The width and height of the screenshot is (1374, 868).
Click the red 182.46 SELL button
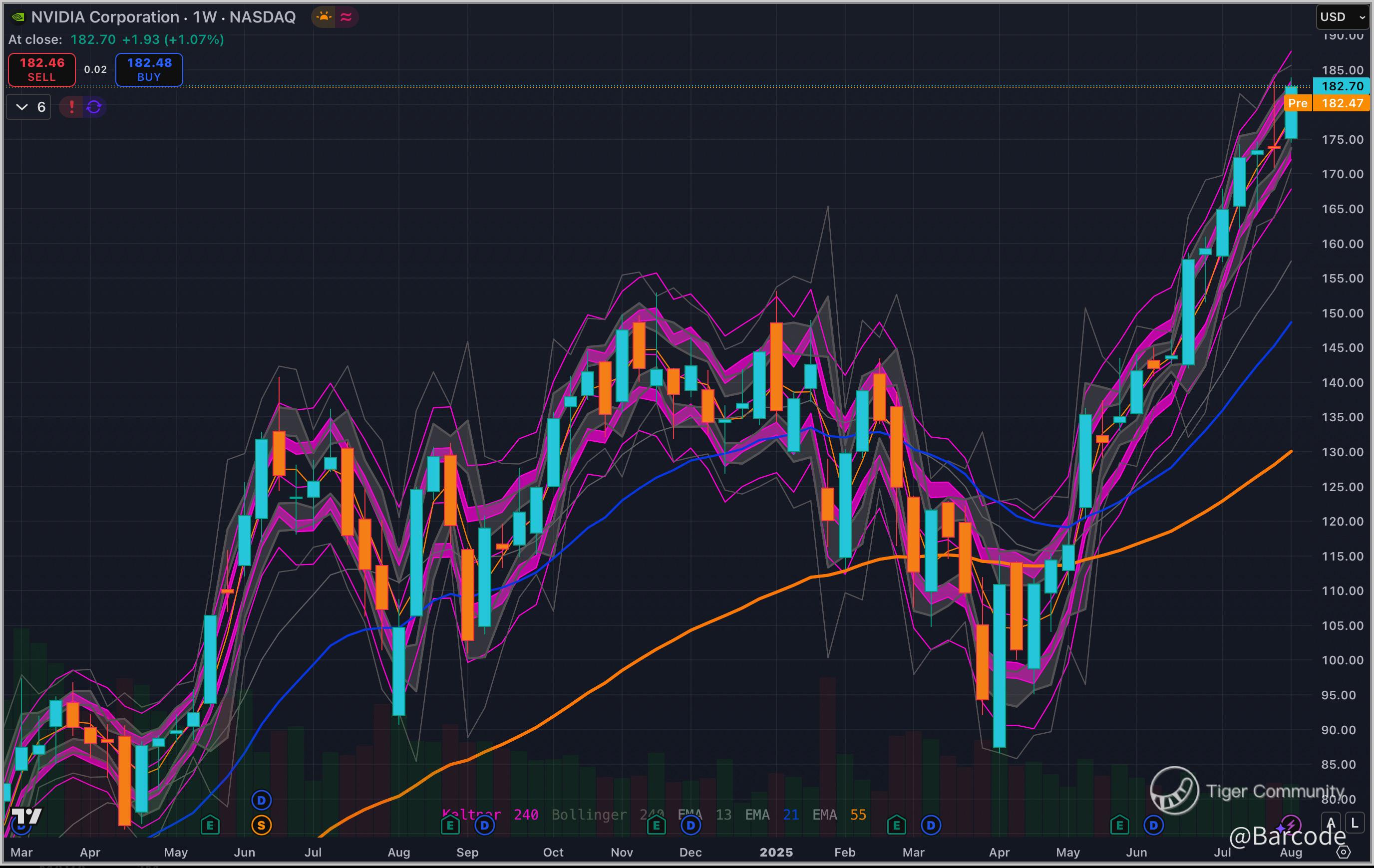41,69
